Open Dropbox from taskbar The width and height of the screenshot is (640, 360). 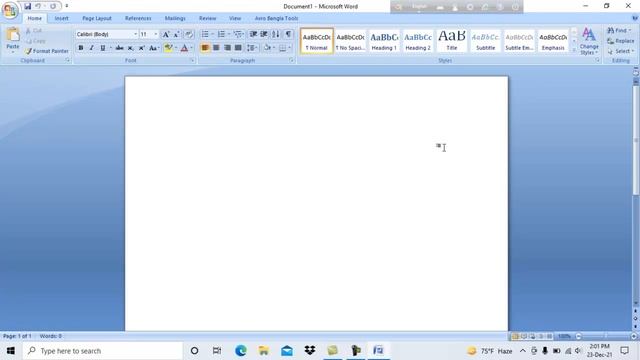[310, 351]
